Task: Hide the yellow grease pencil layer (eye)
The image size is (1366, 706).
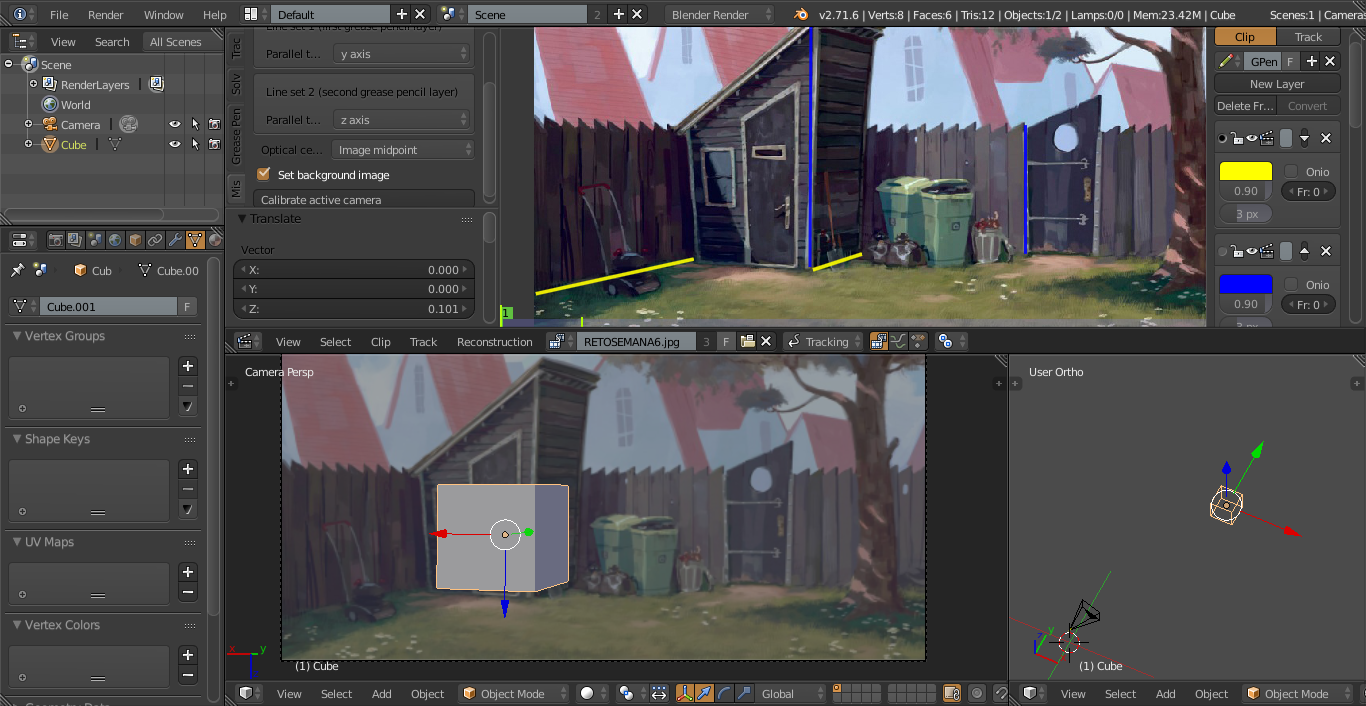Action: [x=1251, y=138]
